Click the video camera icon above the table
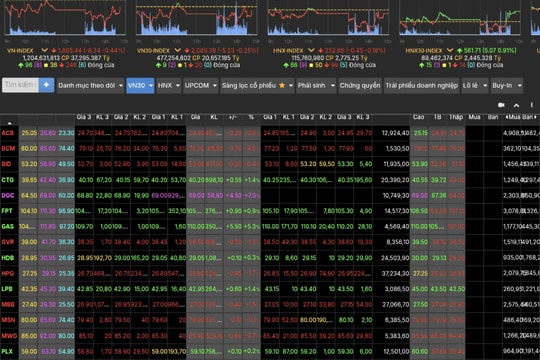The height and width of the screenshot is (360, 540). [x=501, y=105]
